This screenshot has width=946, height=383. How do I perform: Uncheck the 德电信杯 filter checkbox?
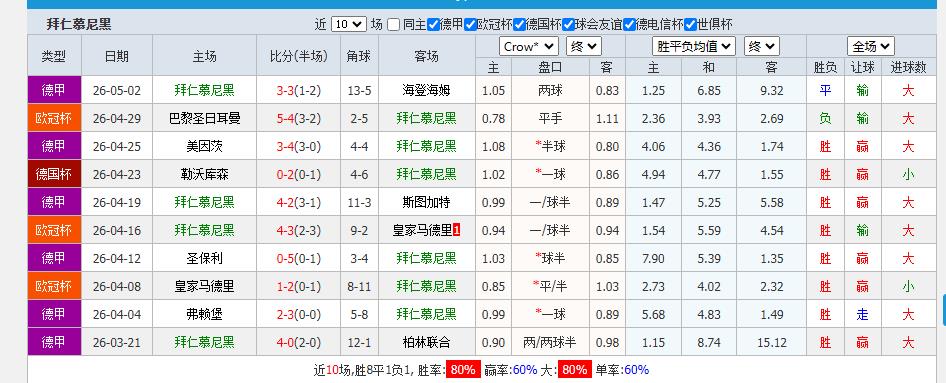point(629,25)
